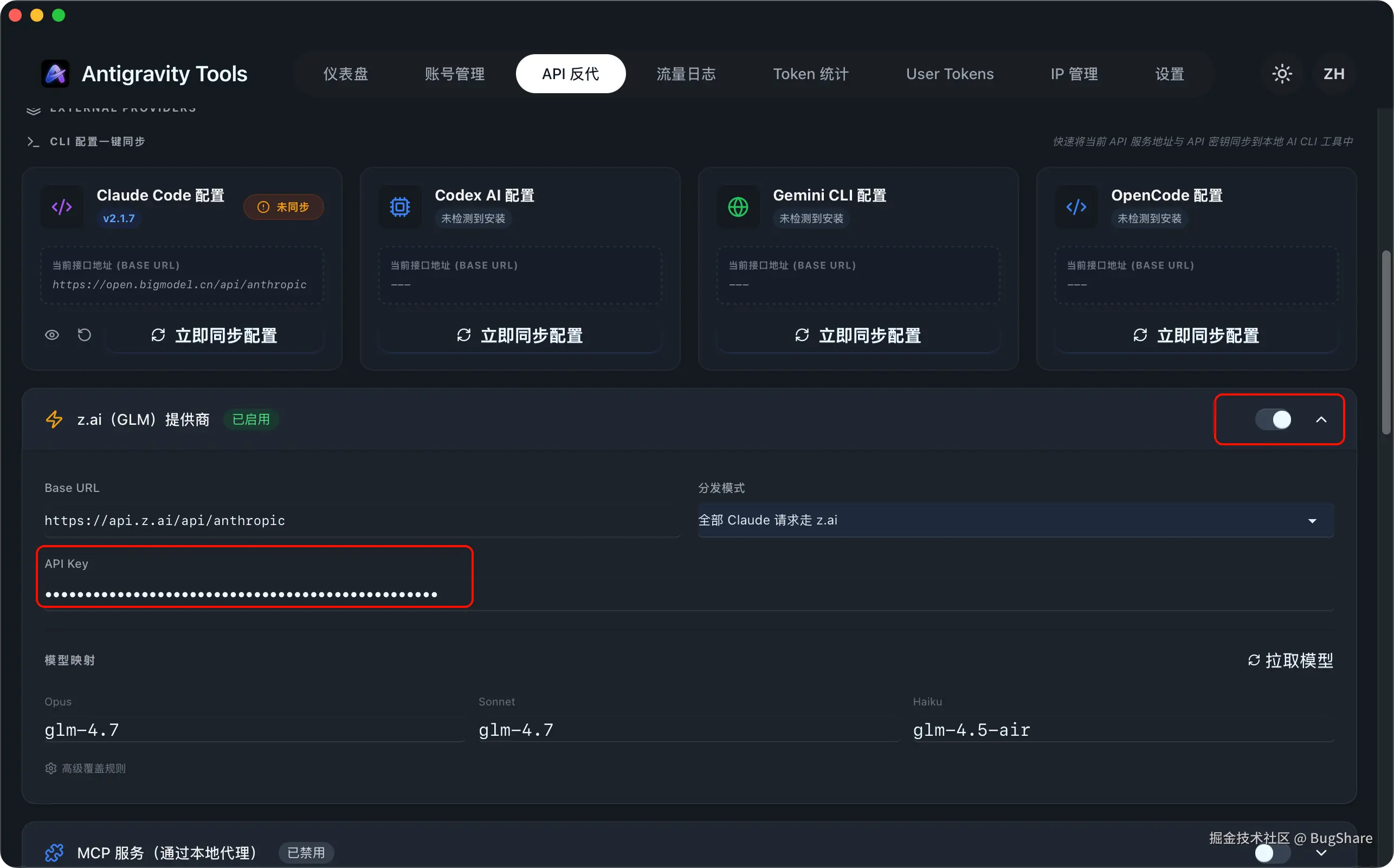Click the Codex AI chip icon
1394x868 pixels.
coord(399,206)
